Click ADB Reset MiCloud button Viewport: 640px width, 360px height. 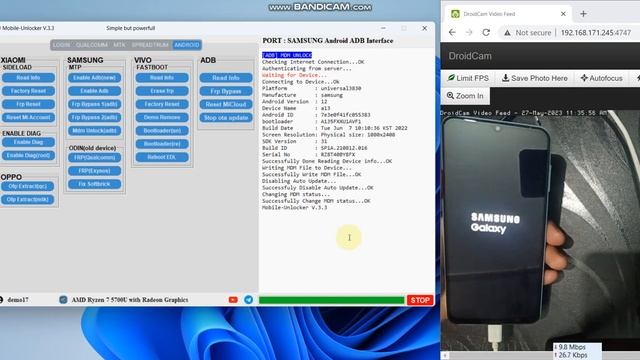click(x=226, y=104)
